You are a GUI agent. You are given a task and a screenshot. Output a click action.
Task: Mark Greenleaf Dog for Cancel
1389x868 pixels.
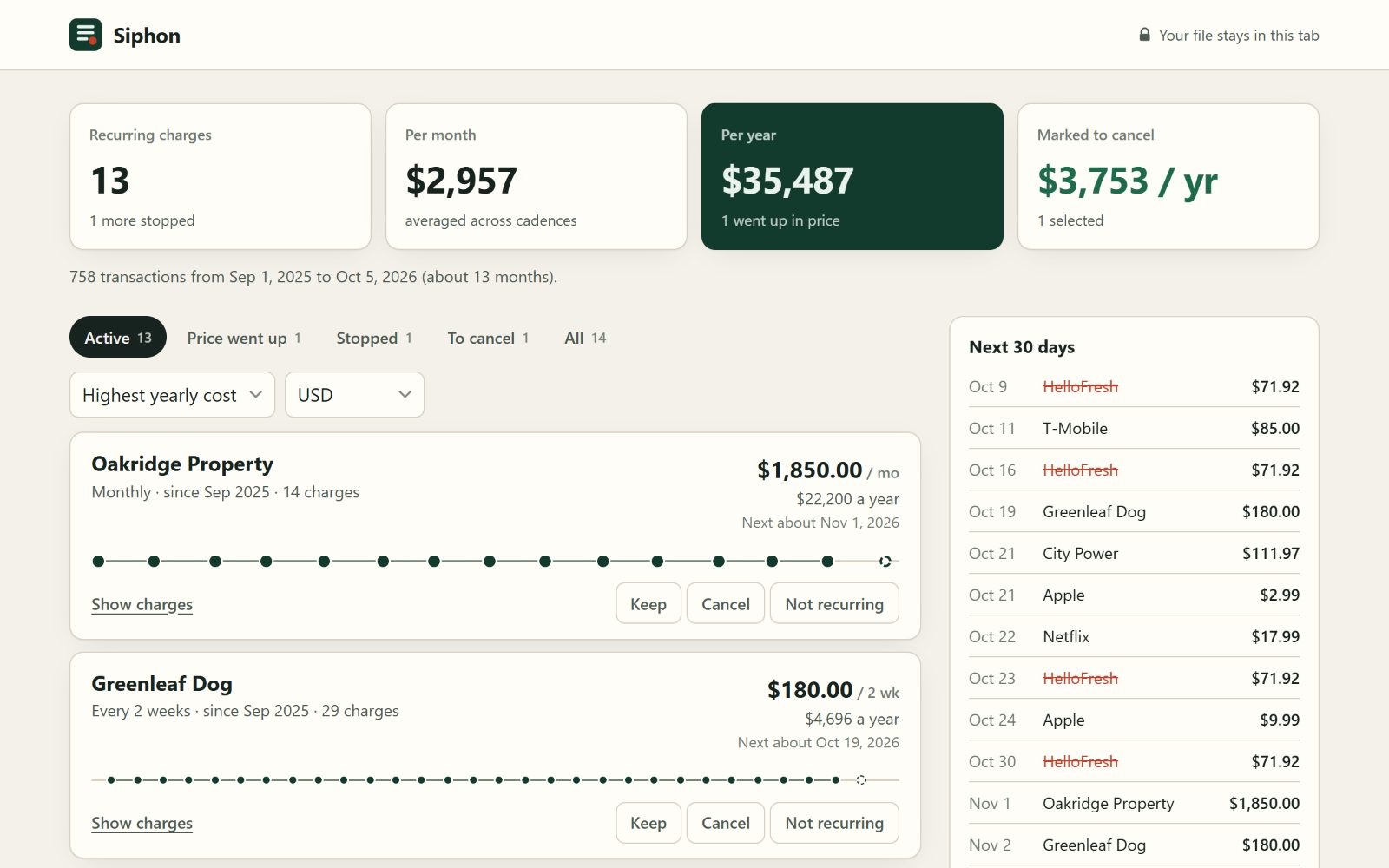pyautogui.click(x=726, y=823)
